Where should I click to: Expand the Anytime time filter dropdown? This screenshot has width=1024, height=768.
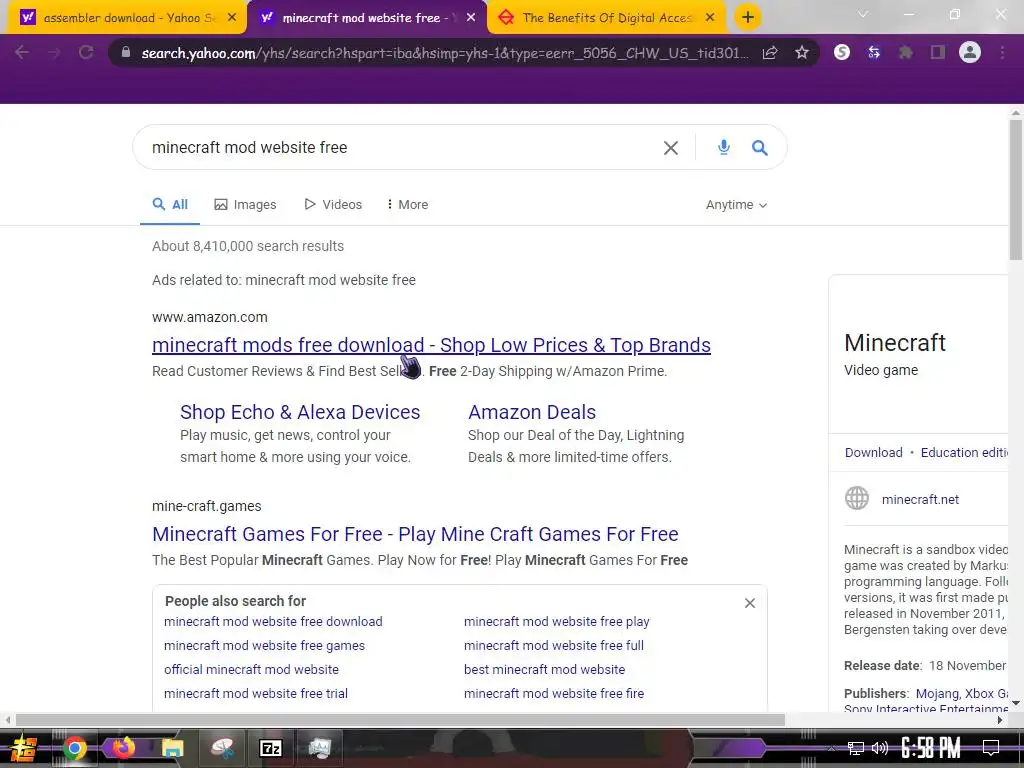736,204
